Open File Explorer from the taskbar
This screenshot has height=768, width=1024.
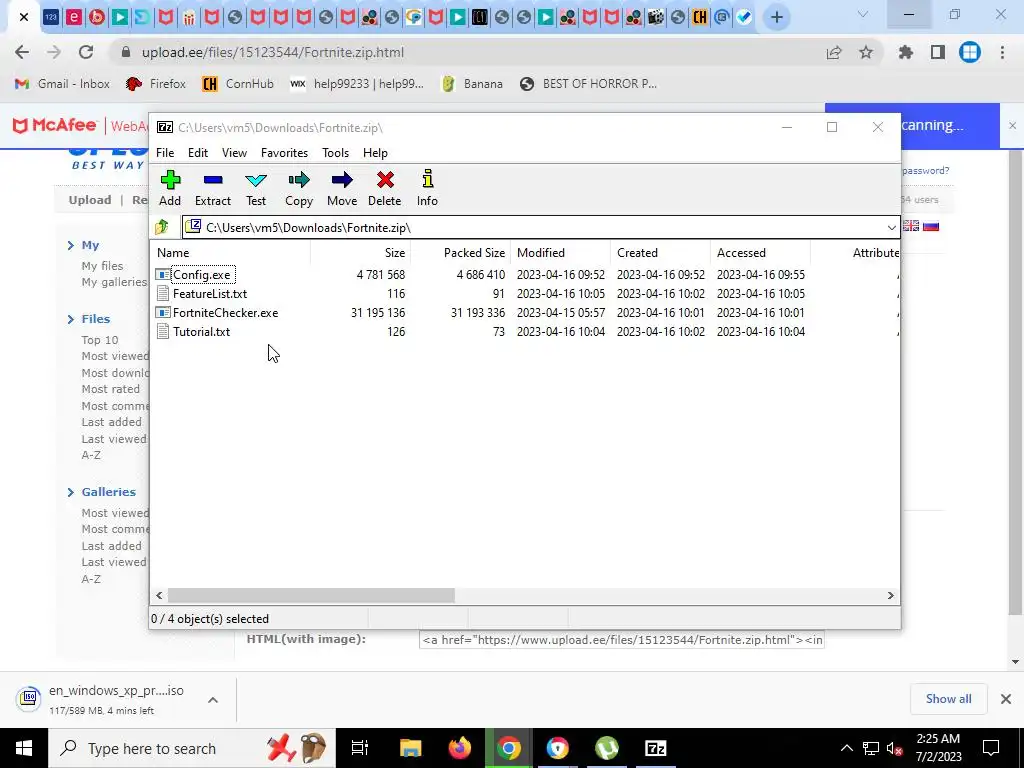411,748
